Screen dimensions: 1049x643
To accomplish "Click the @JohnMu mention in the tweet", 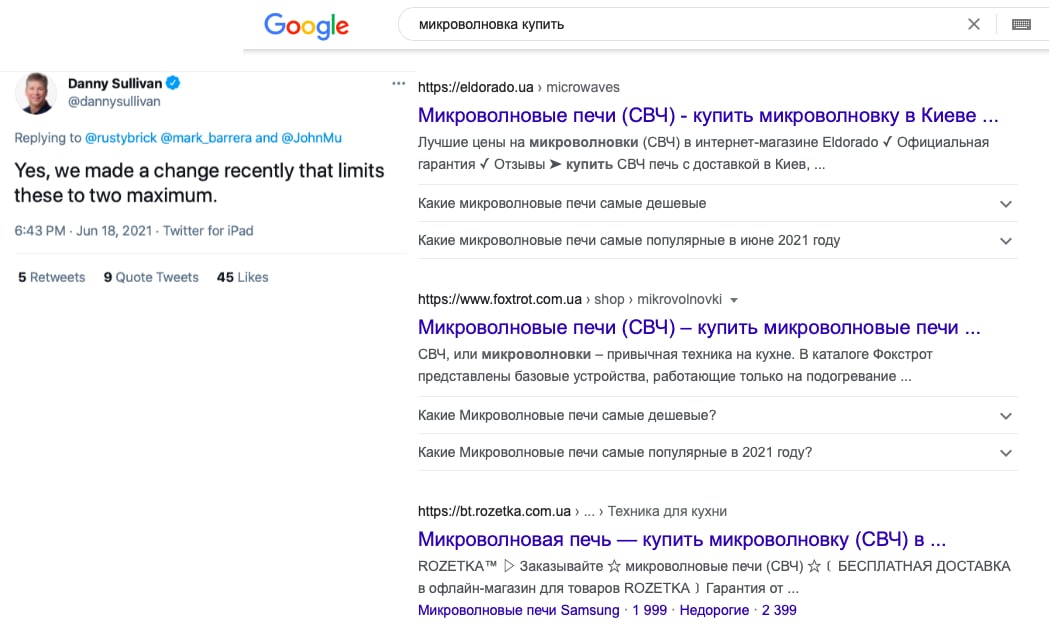I will (x=311, y=138).
